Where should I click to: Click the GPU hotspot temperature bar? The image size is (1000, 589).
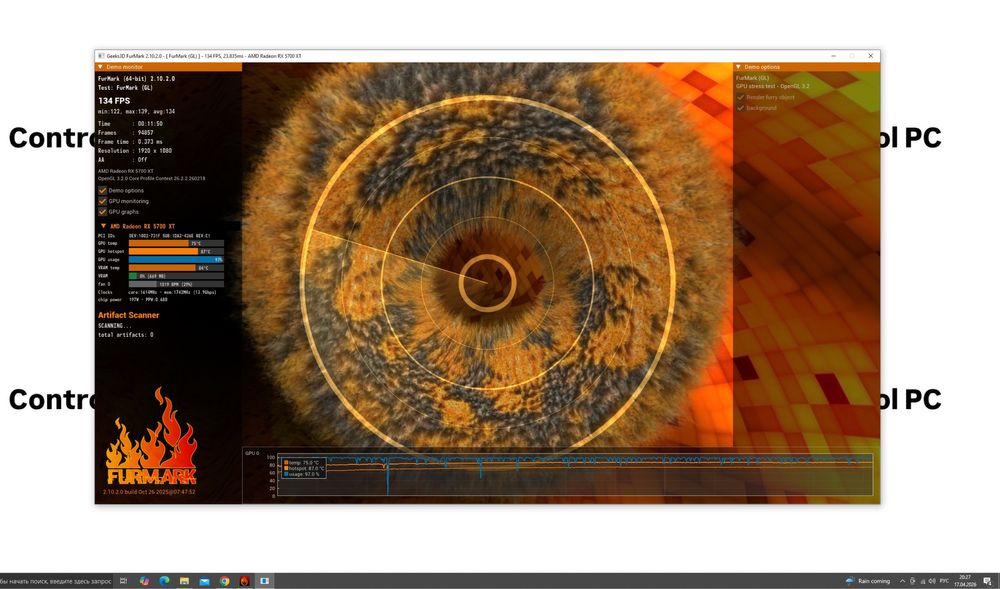point(176,251)
